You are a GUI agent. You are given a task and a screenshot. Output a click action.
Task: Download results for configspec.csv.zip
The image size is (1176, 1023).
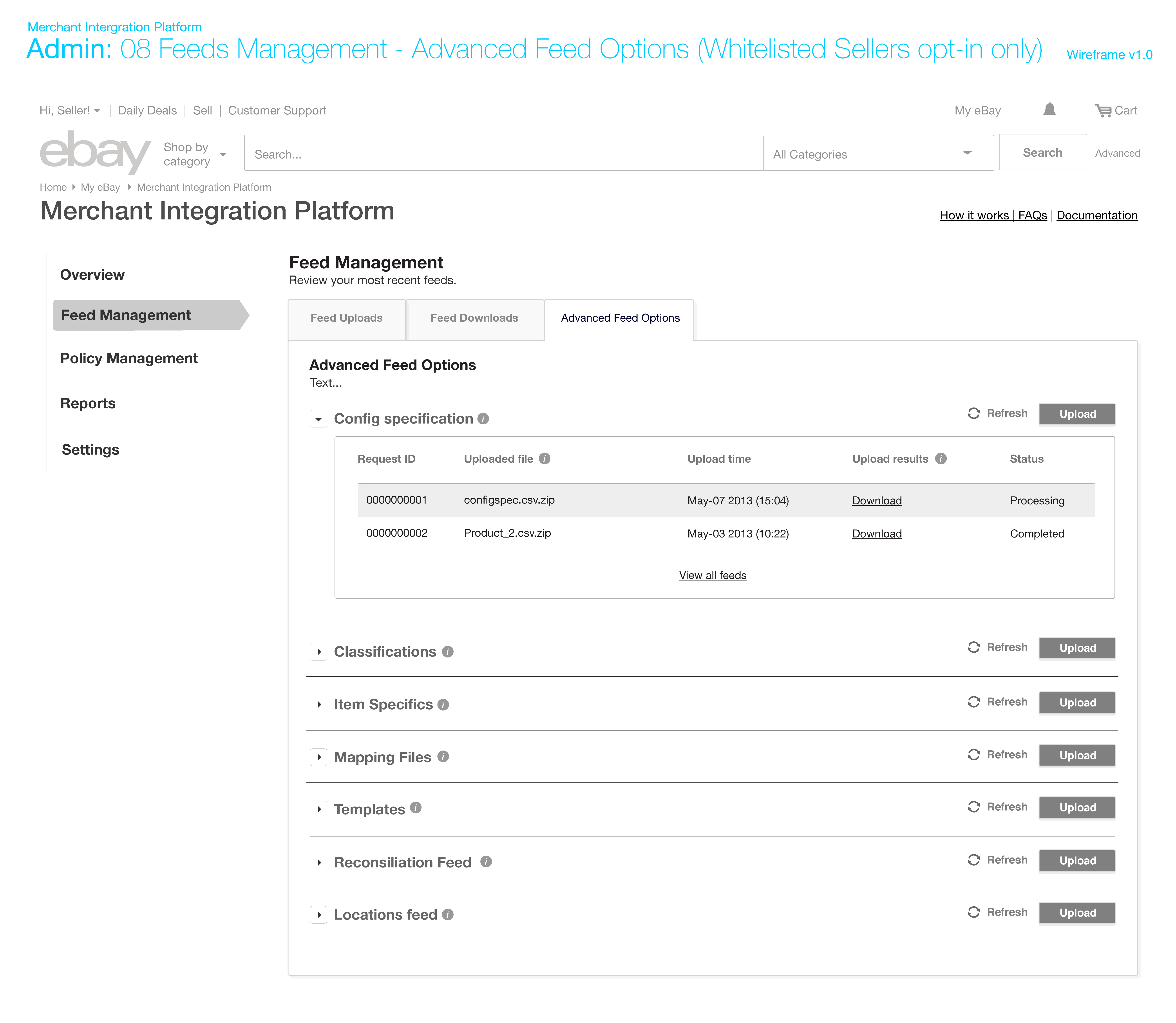[877, 501]
